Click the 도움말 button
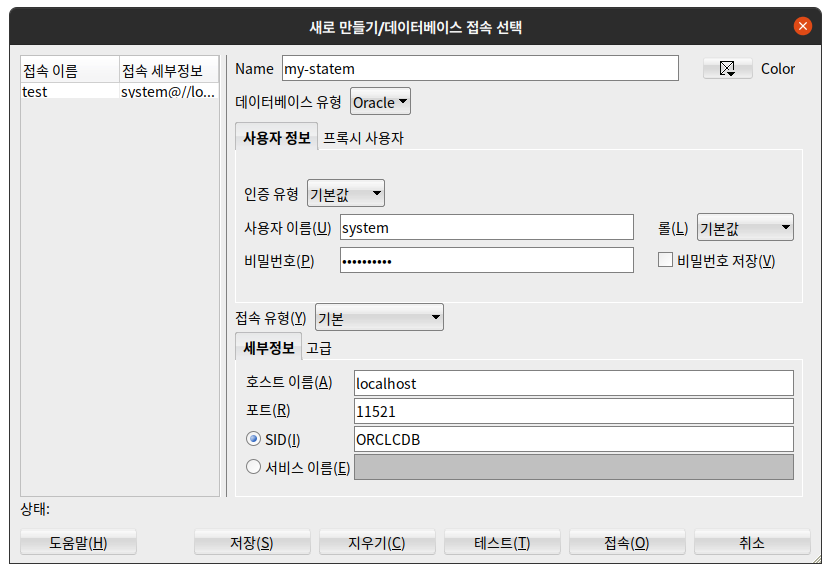 click(78, 543)
